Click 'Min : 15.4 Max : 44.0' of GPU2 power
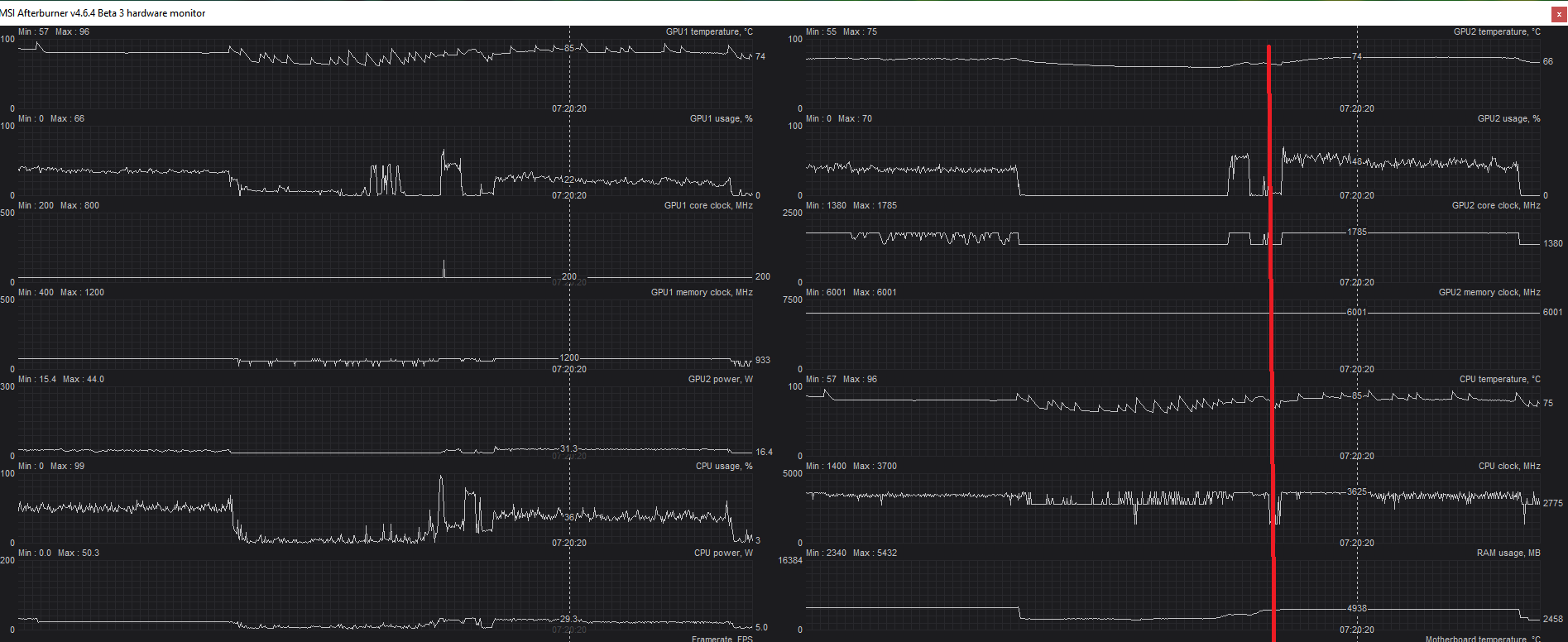Viewport: 1568px width, 642px height. tap(61, 379)
